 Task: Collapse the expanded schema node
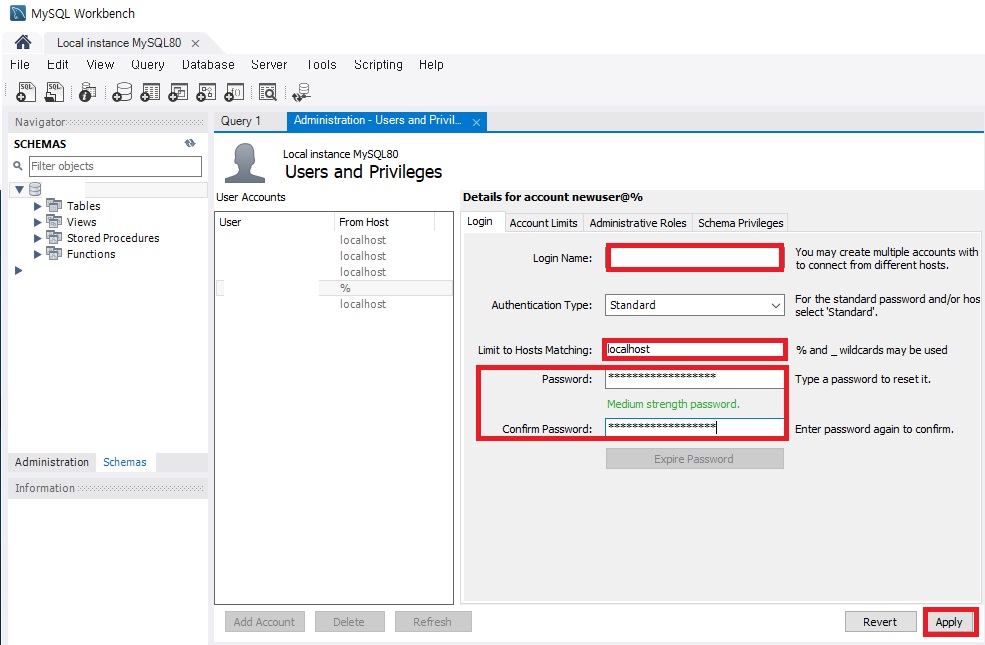click(19, 189)
